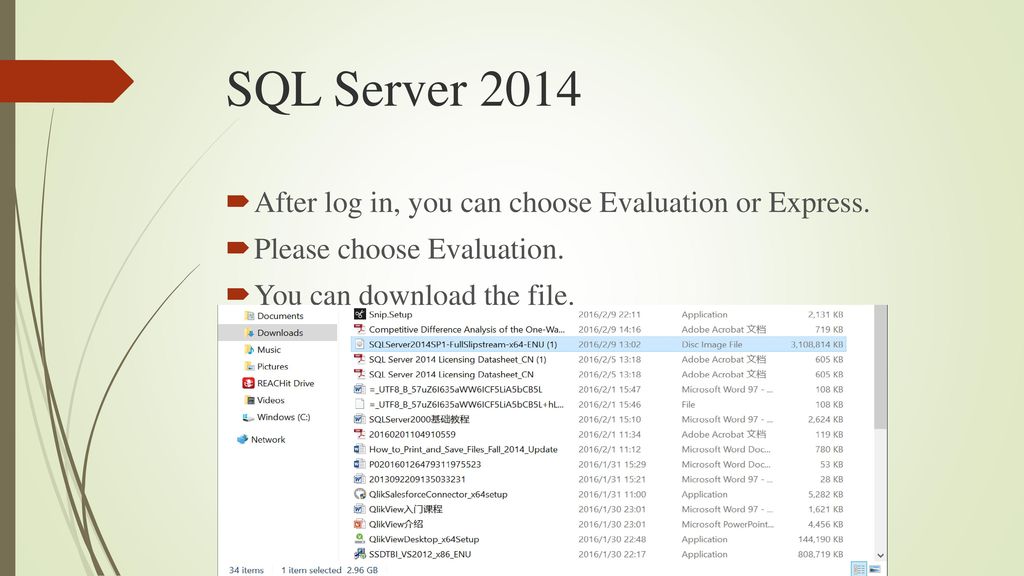Switch to large icons view in status bar
Image resolution: width=1024 pixels, height=576 pixels.
874,569
